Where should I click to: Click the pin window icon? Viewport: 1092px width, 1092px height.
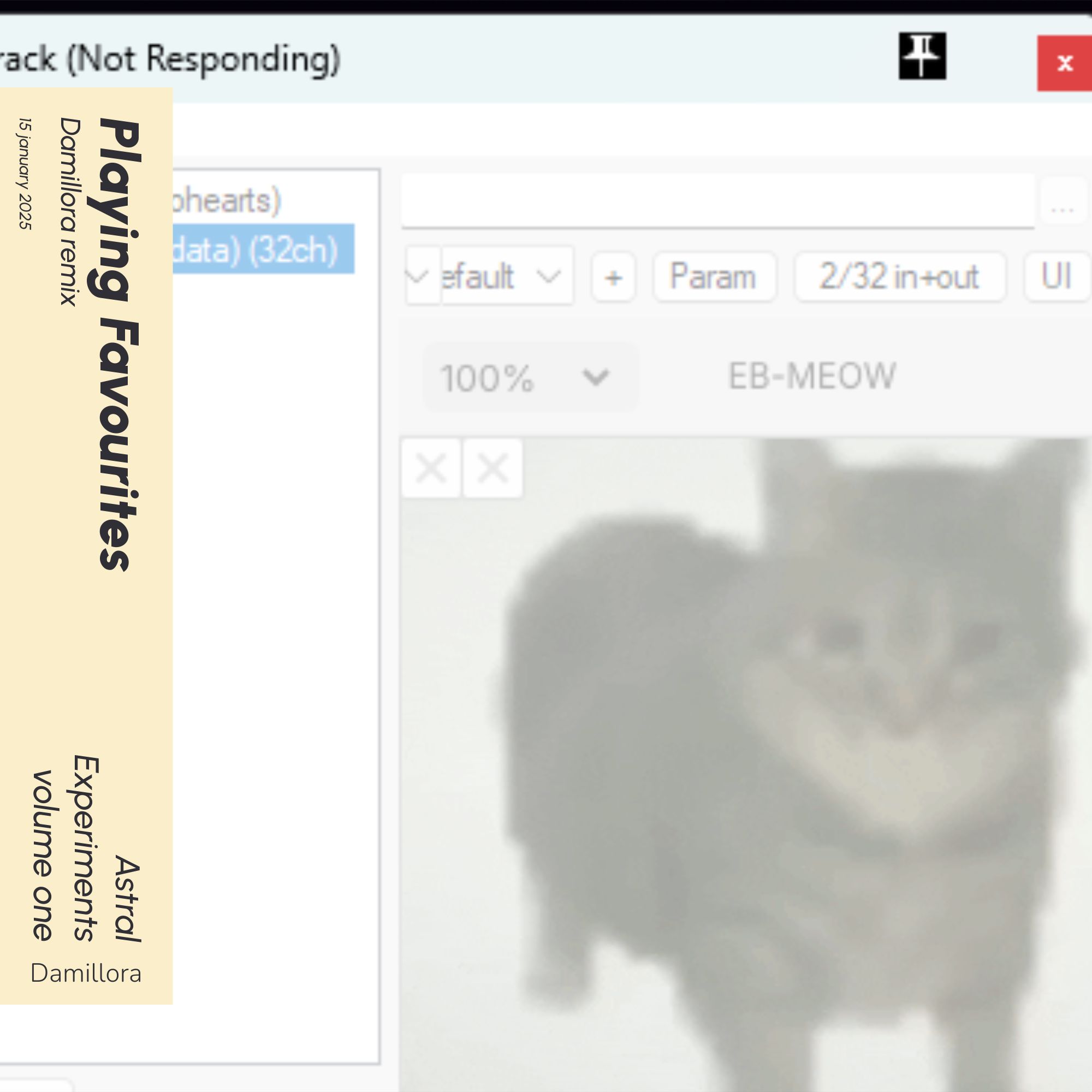point(922,56)
